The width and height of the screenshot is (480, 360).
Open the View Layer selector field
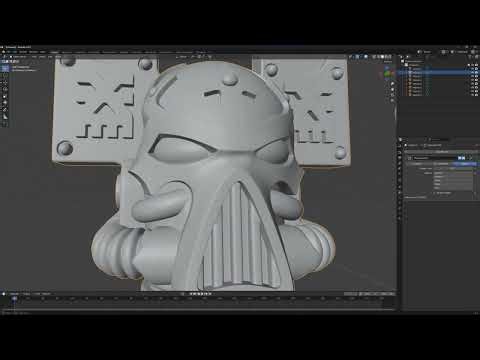[462, 52]
